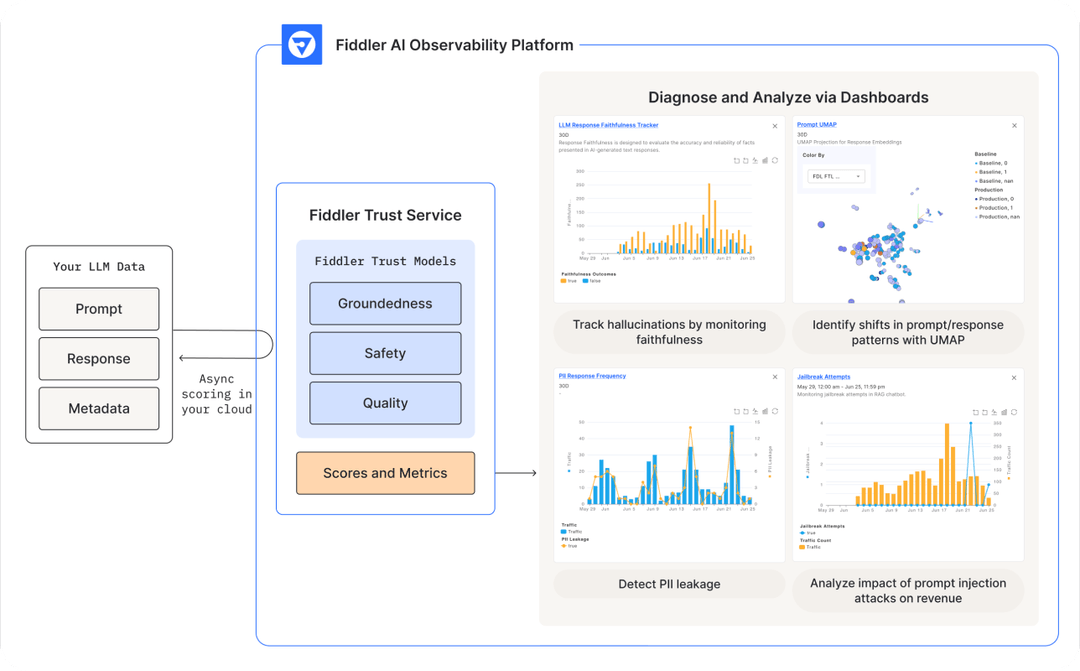
Task: Toggle the true legend under PII Leakage
Action: (571, 546)
